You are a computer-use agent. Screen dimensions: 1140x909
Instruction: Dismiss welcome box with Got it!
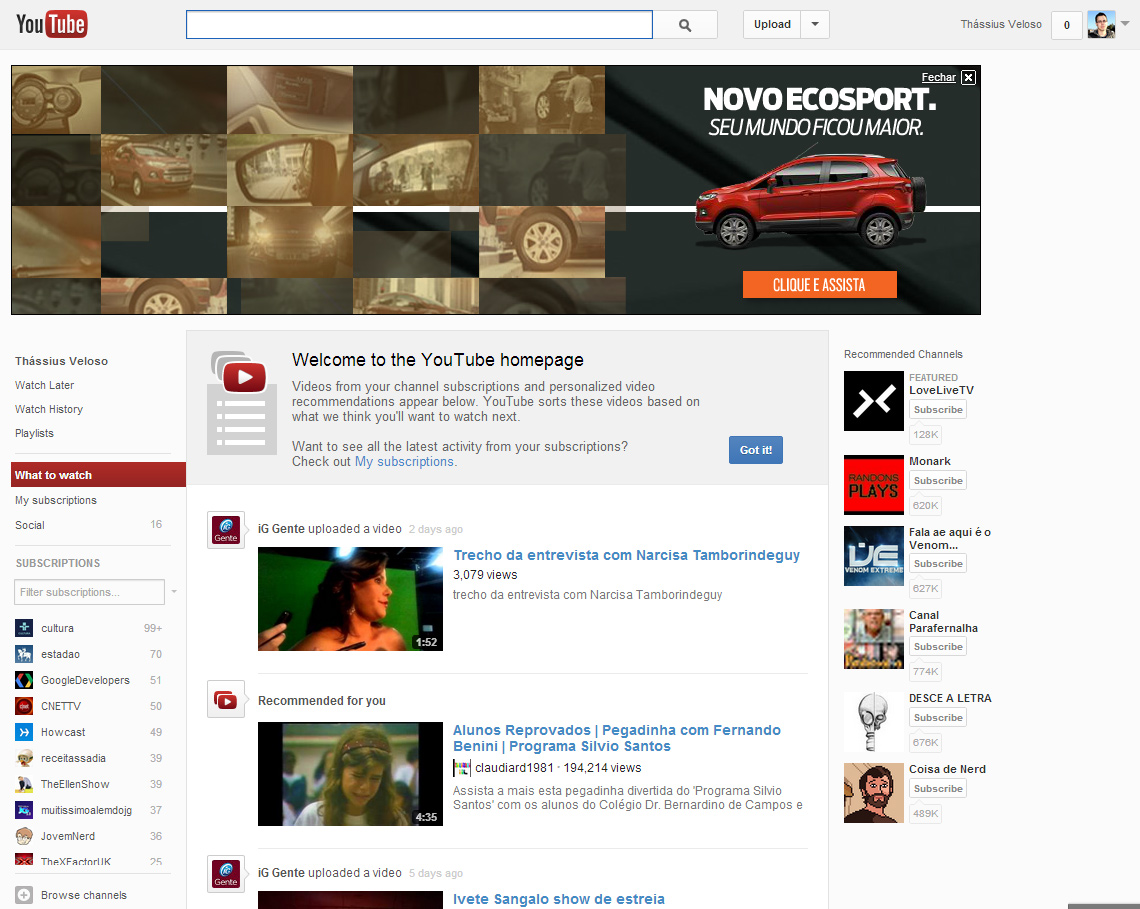pyautogui.click(x=755, y=450)
